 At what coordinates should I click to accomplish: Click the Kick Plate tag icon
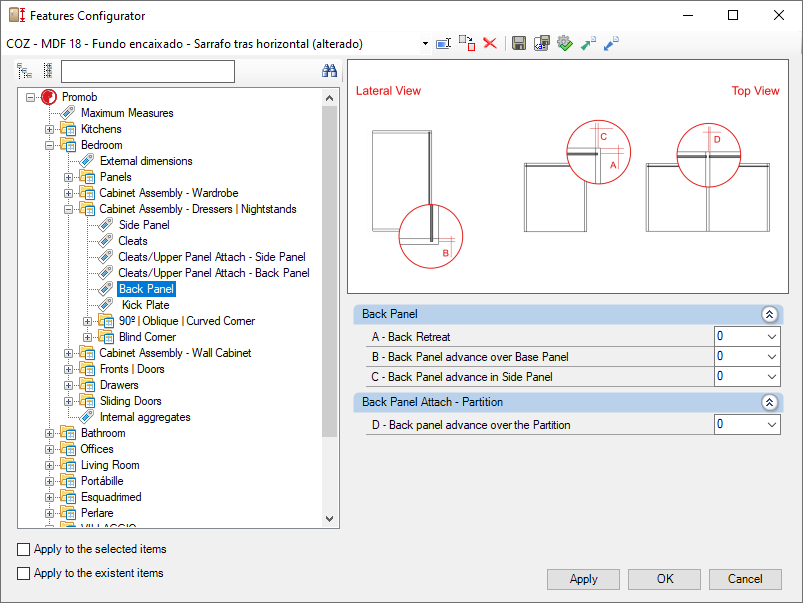tap(105, 305)
